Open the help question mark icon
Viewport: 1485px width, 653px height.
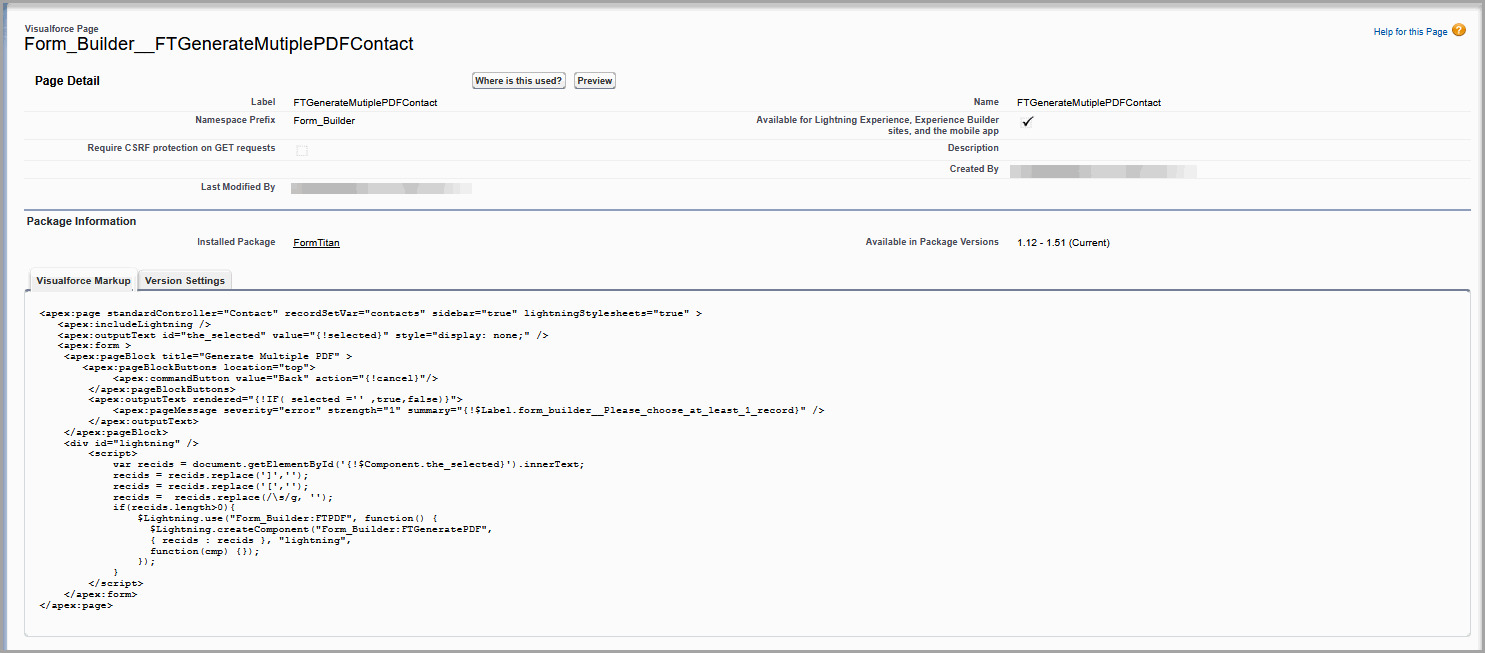coord(1459,31)
